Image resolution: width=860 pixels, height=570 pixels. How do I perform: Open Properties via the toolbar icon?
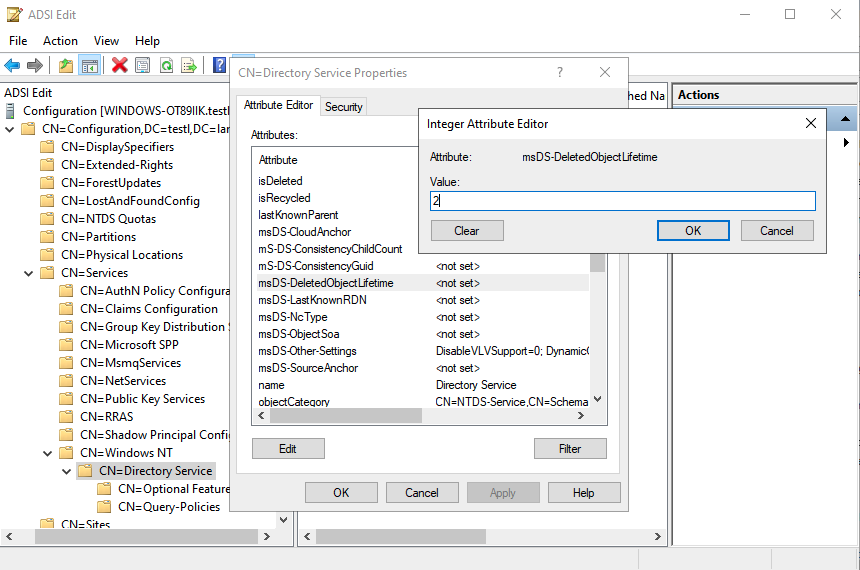[142, 66]
